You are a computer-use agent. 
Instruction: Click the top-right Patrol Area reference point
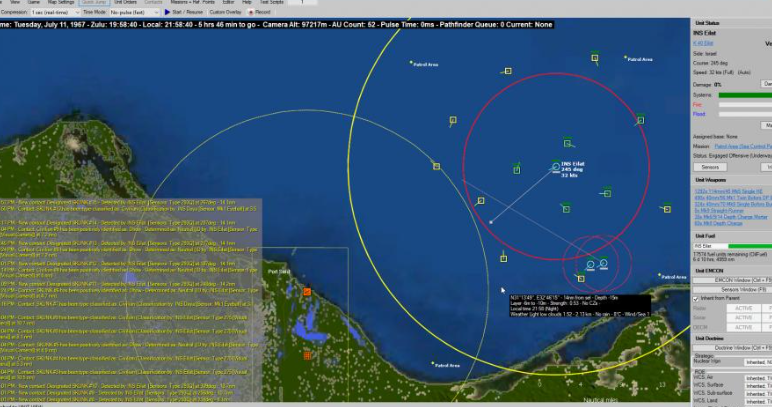626,57
